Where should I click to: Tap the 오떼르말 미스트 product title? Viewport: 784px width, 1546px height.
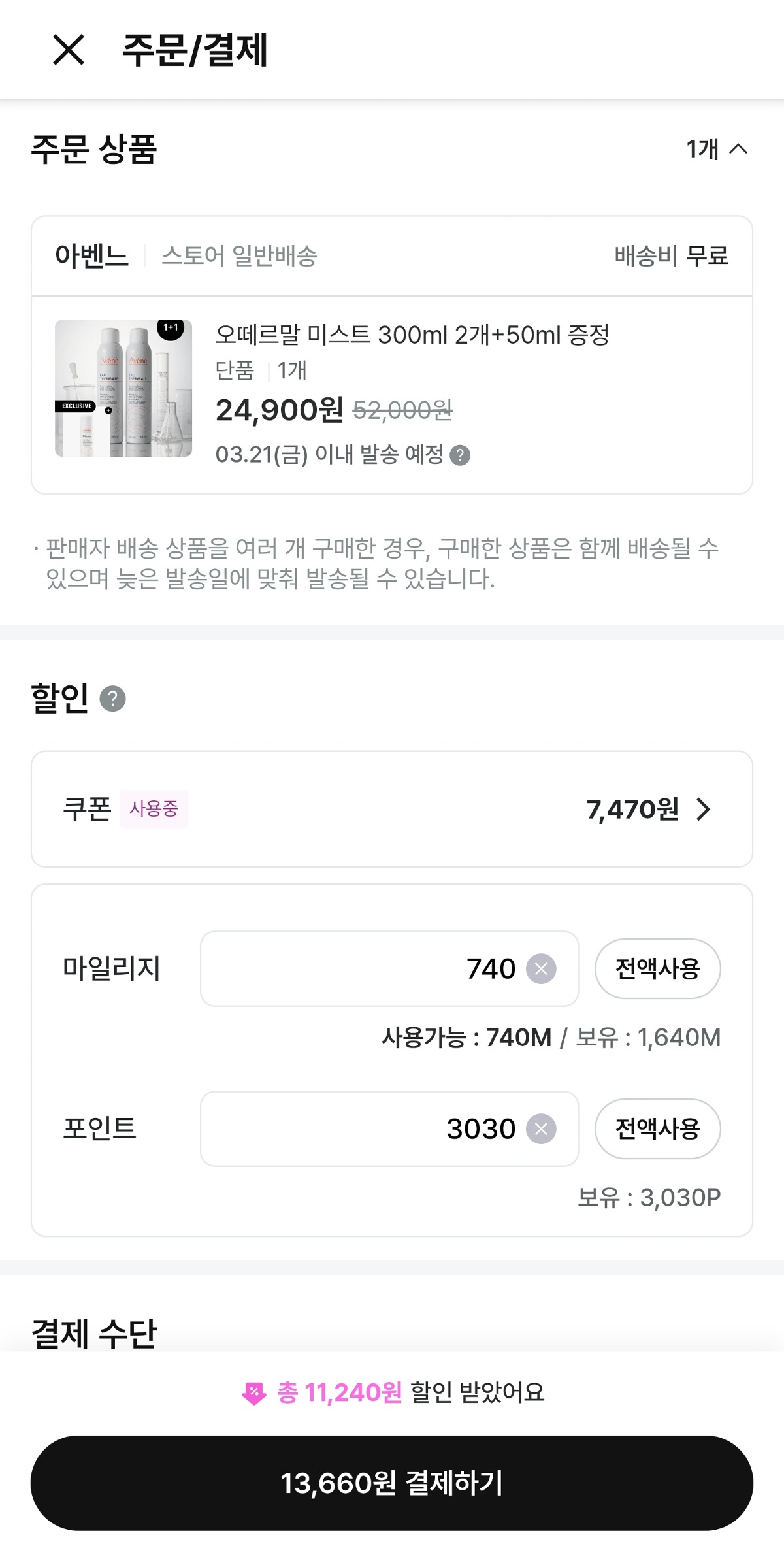(412, 335)
